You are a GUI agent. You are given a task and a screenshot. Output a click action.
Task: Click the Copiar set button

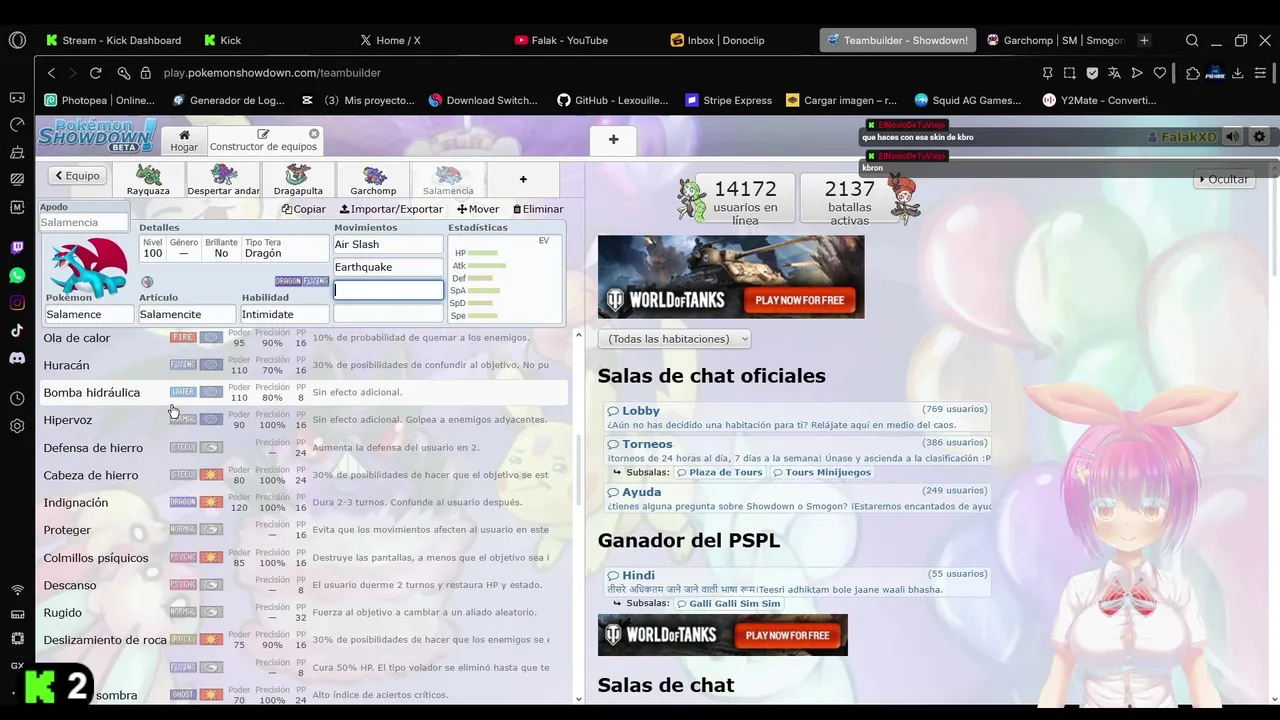[304, 209]
